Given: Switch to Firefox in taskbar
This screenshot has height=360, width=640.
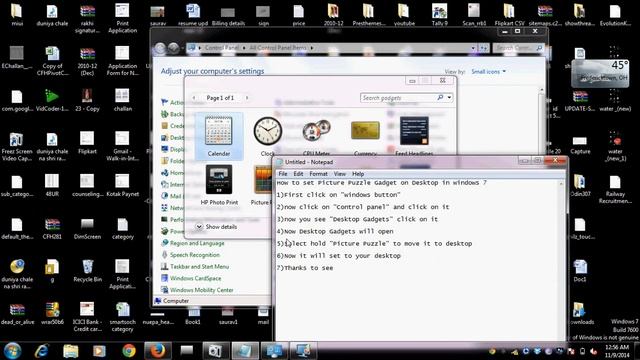Looking at the screenshot, I should pos(158,351).
